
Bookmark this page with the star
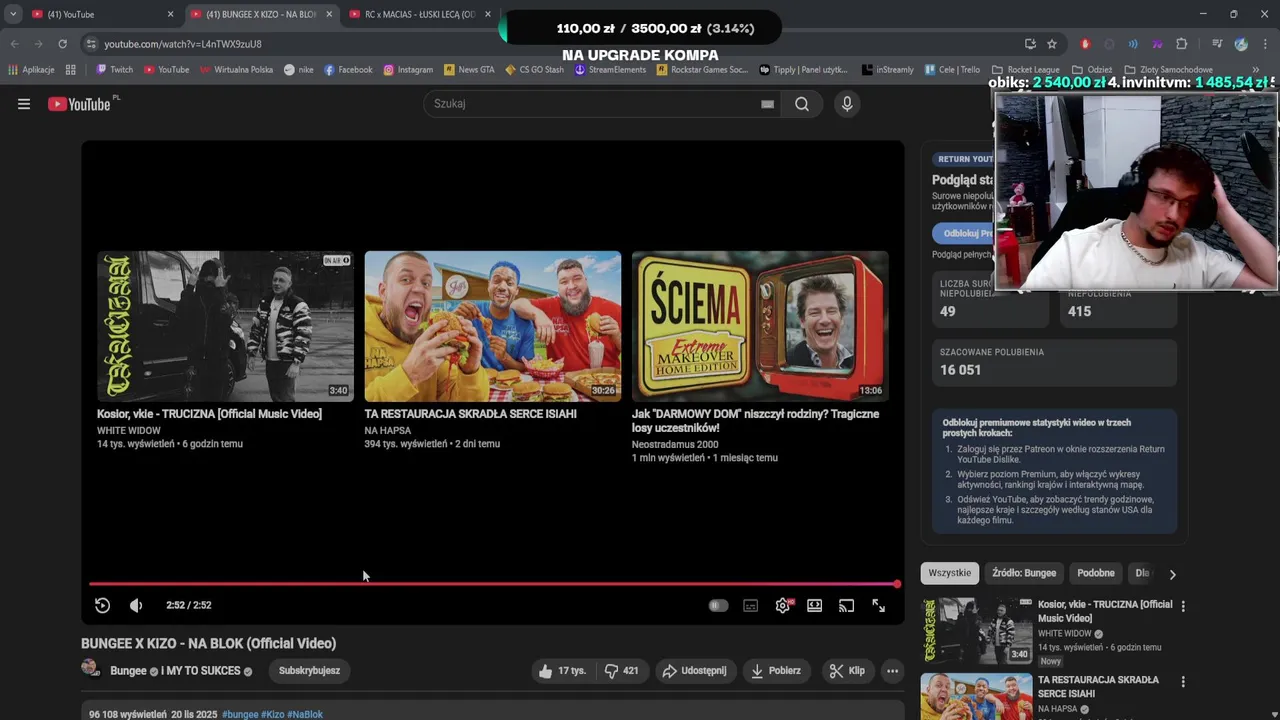(1052, 44)
